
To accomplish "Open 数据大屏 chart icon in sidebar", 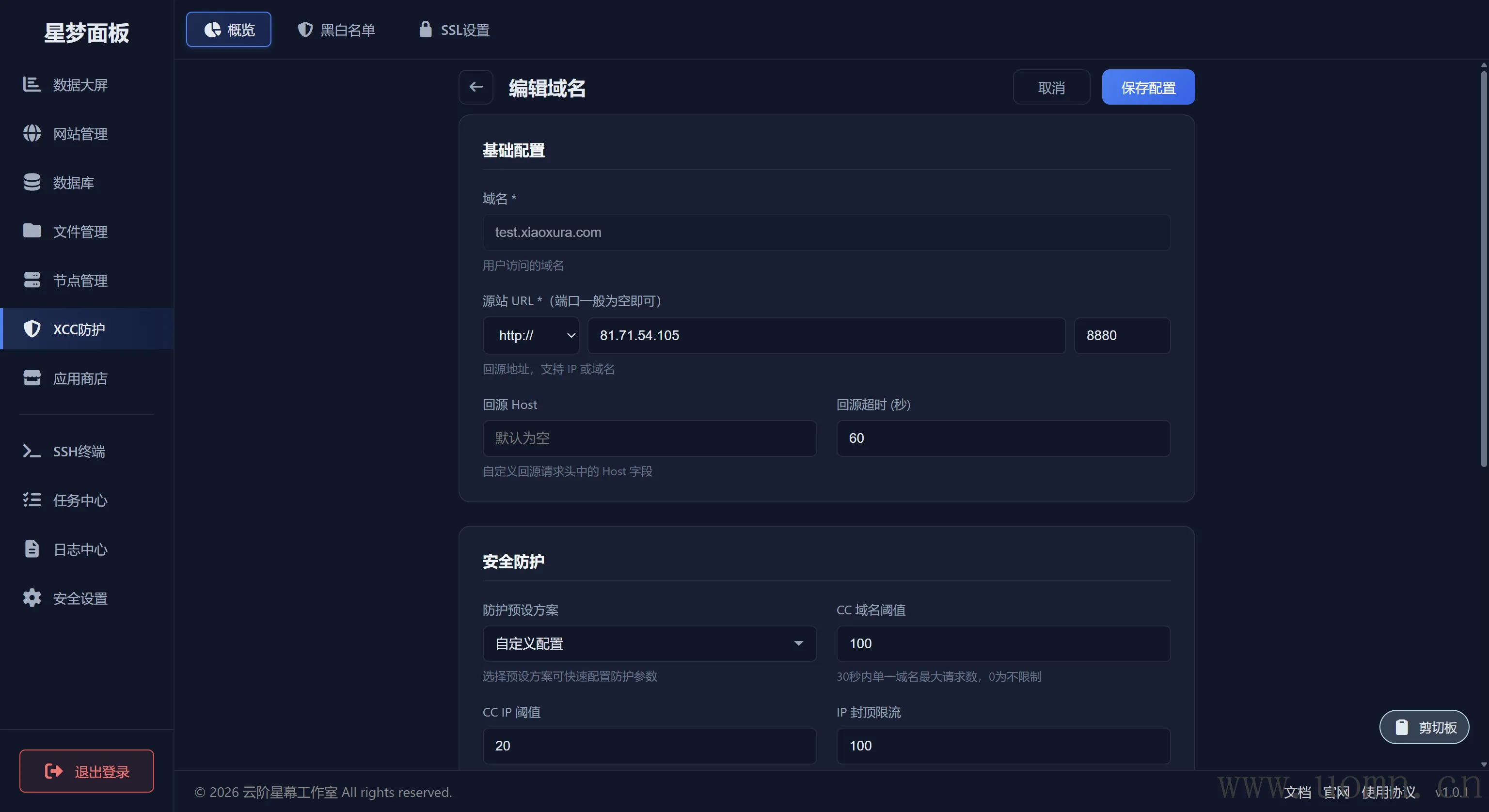I will 32,84.
